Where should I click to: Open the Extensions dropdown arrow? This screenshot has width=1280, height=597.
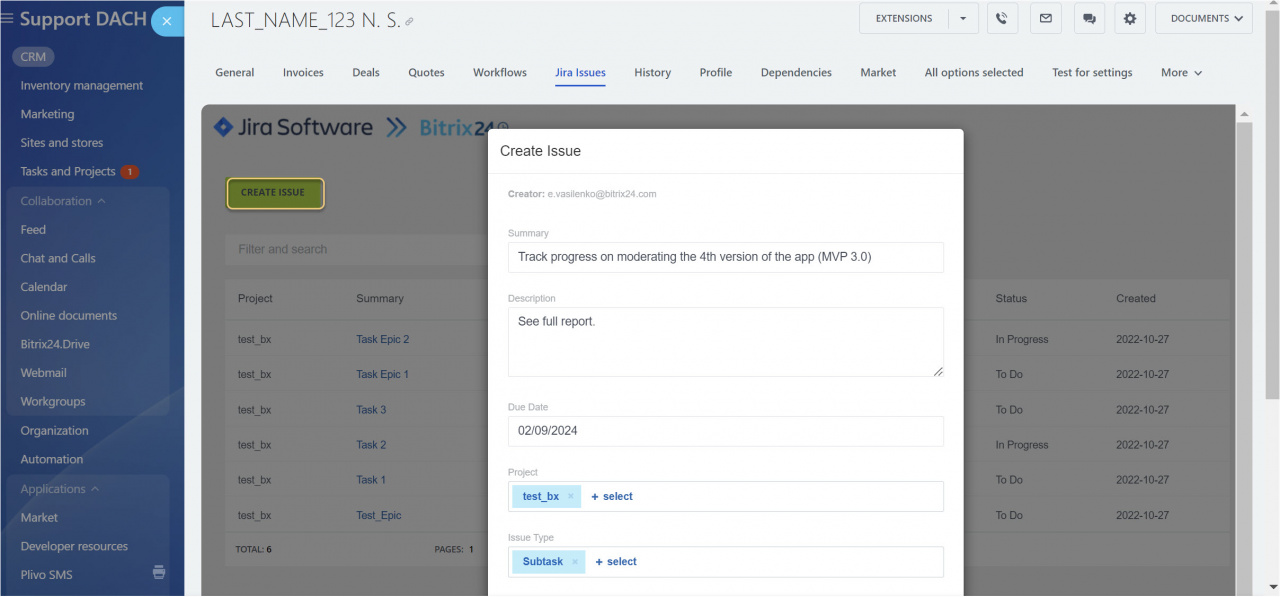tap(963, 18)
